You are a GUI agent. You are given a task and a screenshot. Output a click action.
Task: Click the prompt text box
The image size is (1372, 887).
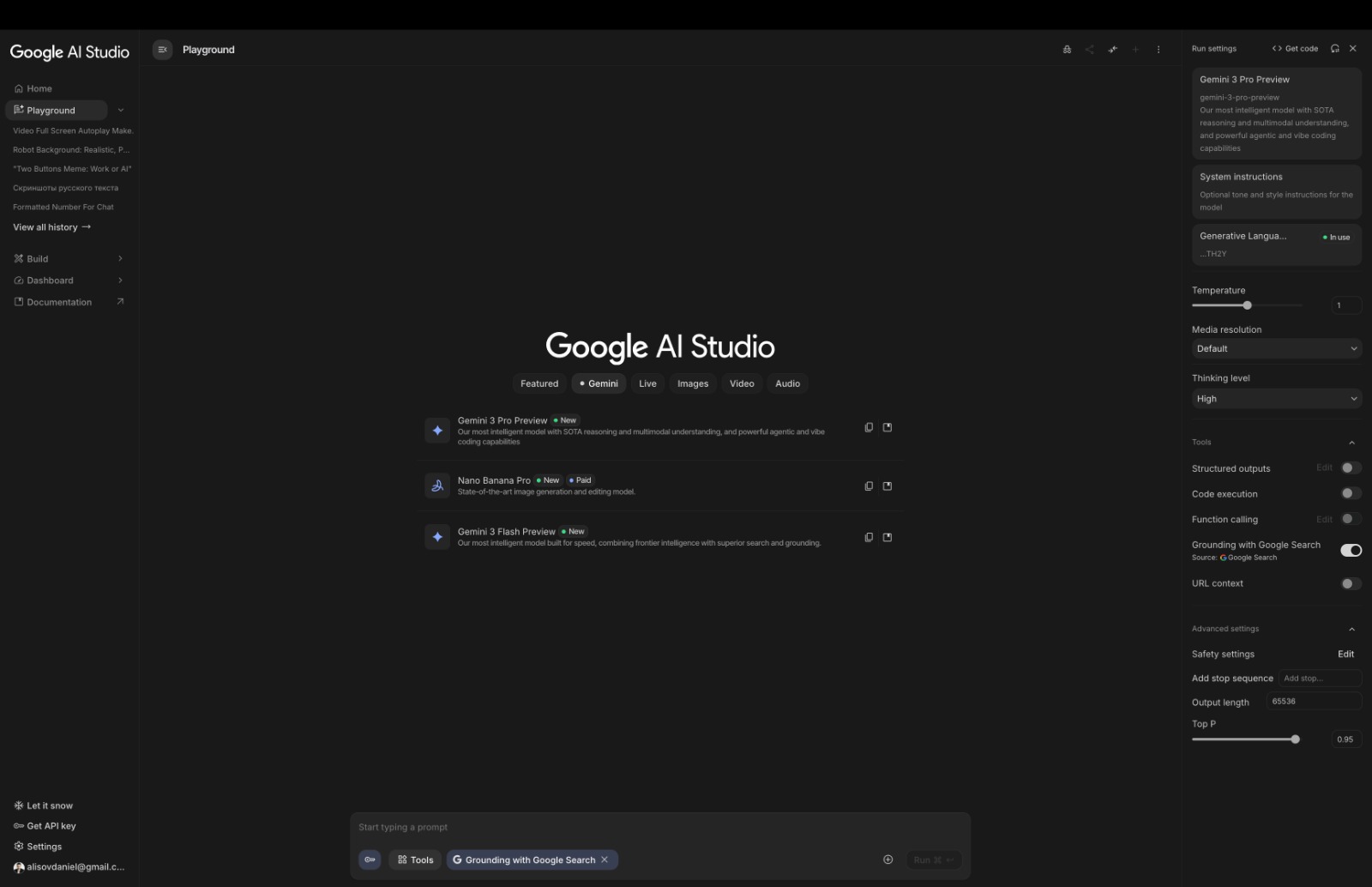pos(660,827)
